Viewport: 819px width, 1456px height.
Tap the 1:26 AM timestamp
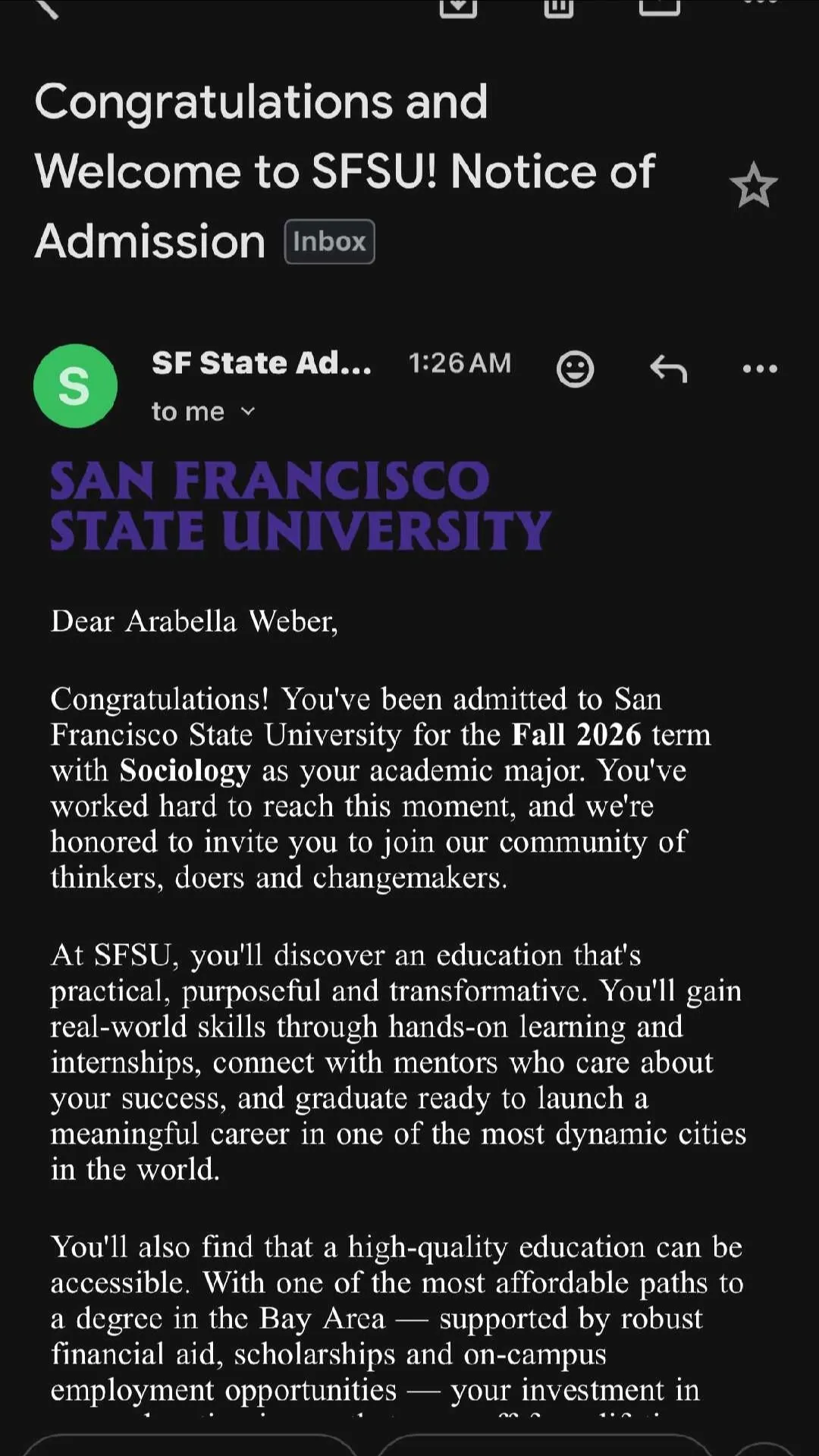click(x=460, y=363)
